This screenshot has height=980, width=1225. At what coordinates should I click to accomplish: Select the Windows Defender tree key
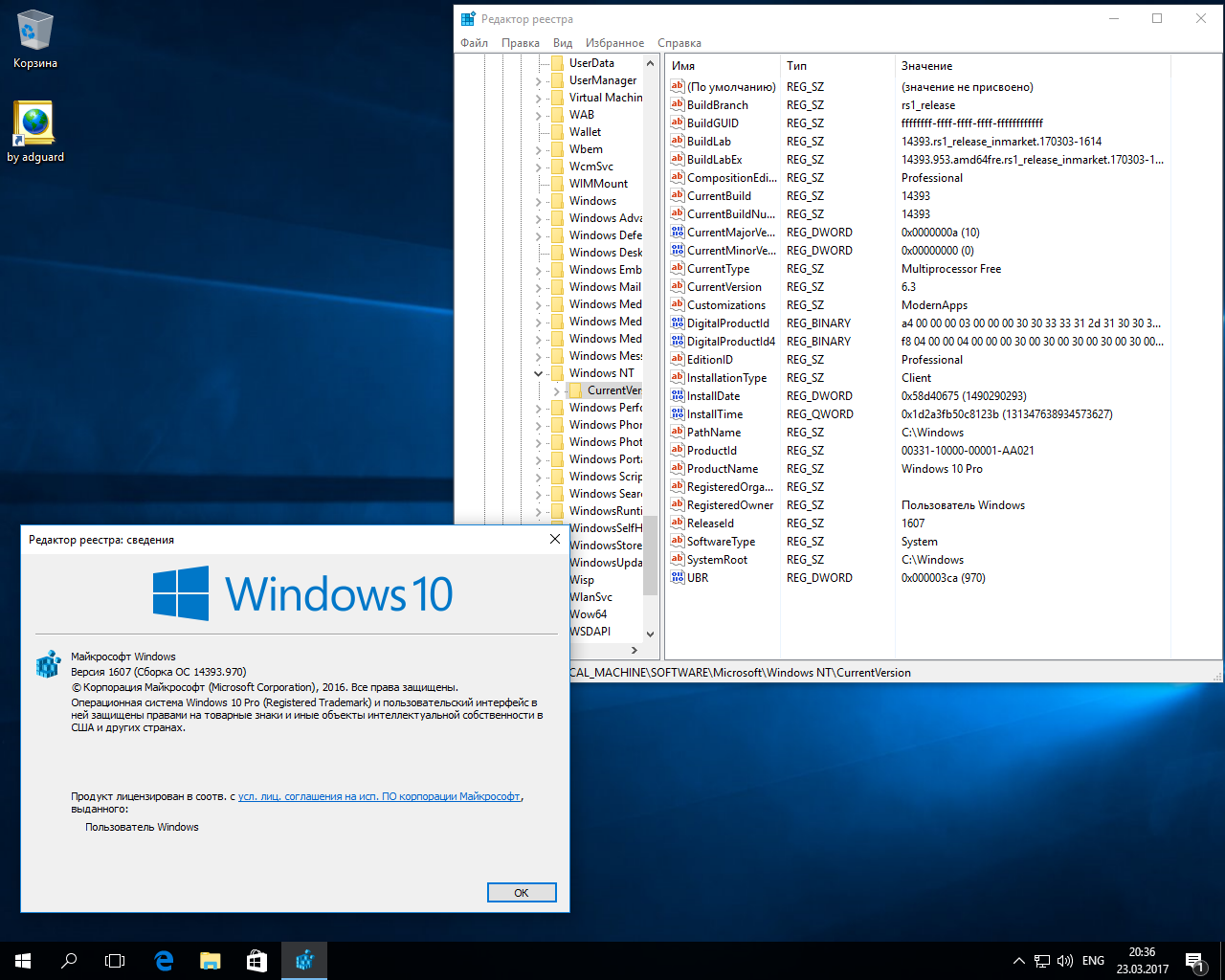pyautogui.click(x=606, y=235)
